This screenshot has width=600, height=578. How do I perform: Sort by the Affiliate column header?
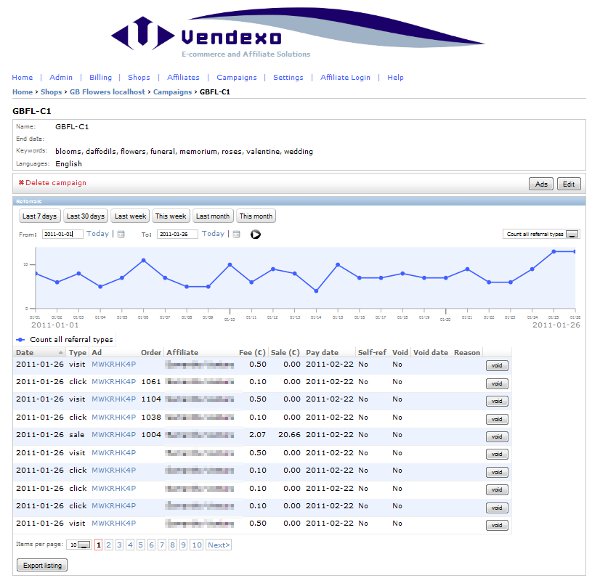pos(182,352)
